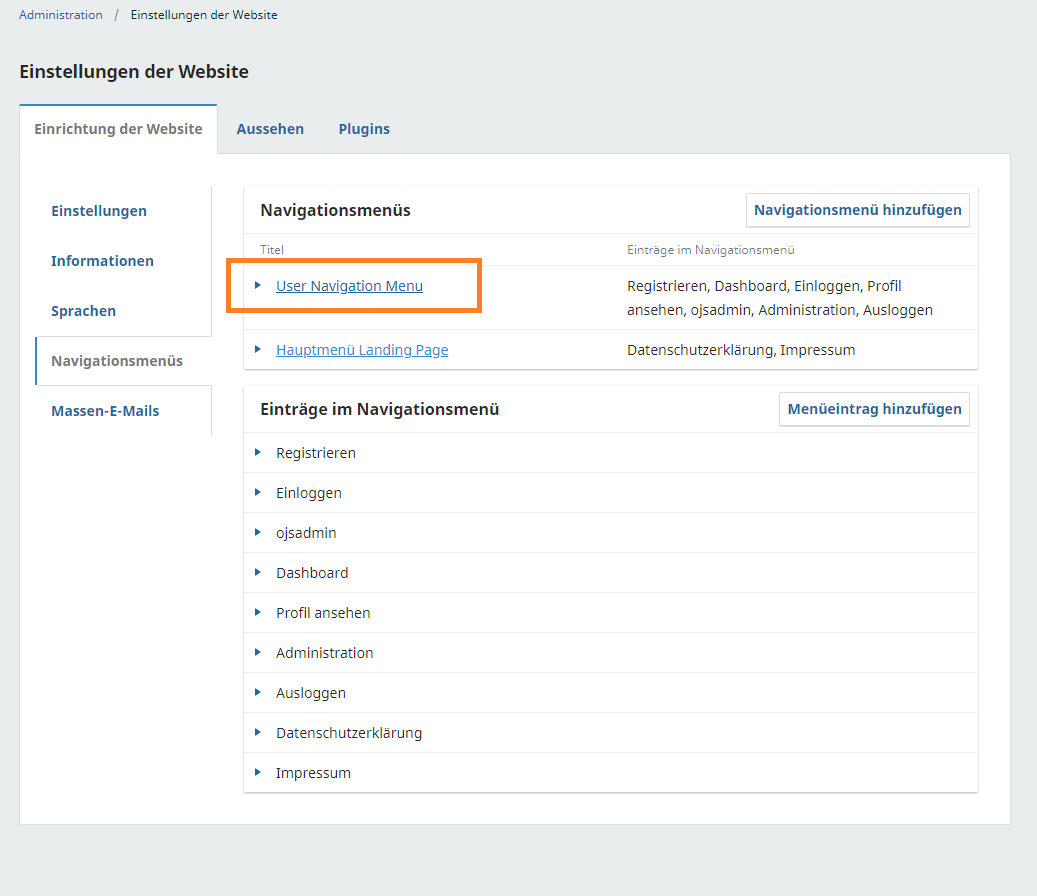This screenshot has width=1037, height=896.
Task: Expand the Hauptmenü Landing Page row triangle
Action: (258, 349)
